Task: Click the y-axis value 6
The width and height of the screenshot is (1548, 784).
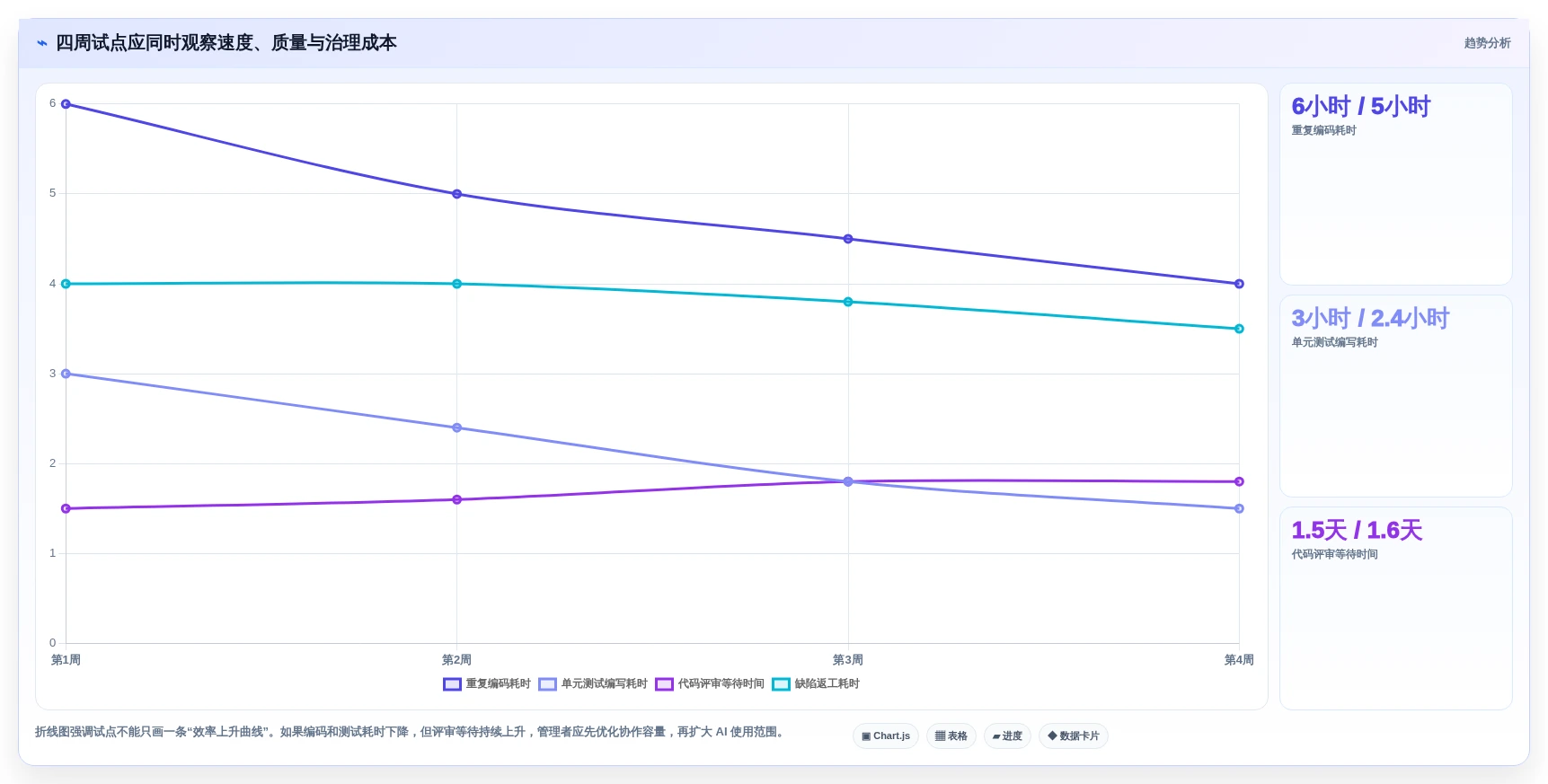Action: (x=52, y=103)
